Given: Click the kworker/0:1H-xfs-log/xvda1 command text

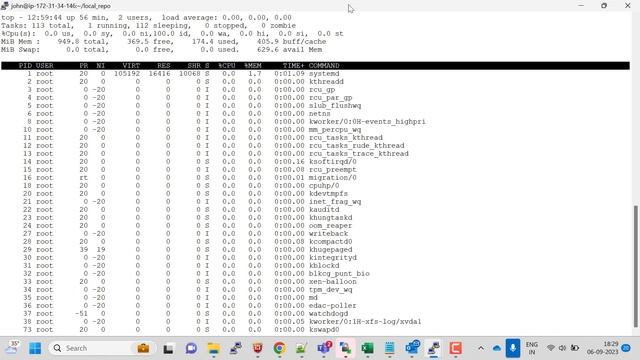Looking at the screenshot, I should [365, 322].
